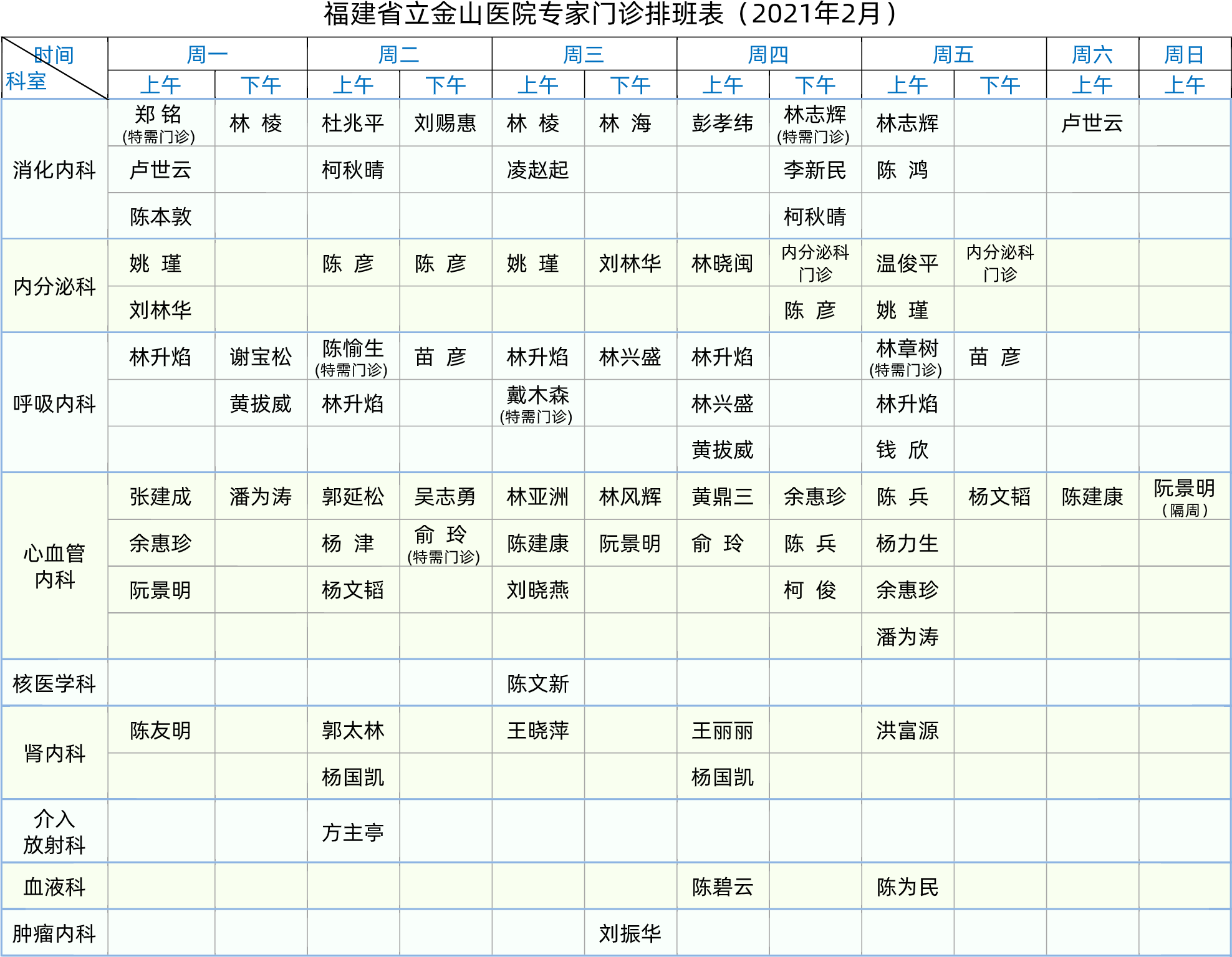The width and height of the screenshot is (1232, 957).
Task: Click 郑铭 特需门诊 cell on Monday morning
Action: [x=160, y=123]
